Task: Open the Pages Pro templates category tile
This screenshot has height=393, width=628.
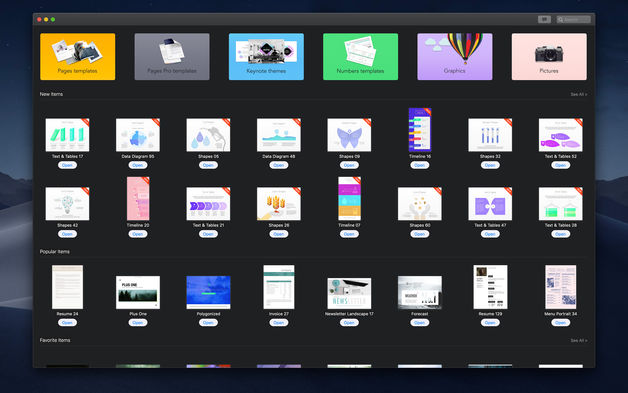Action: point(172,56)
